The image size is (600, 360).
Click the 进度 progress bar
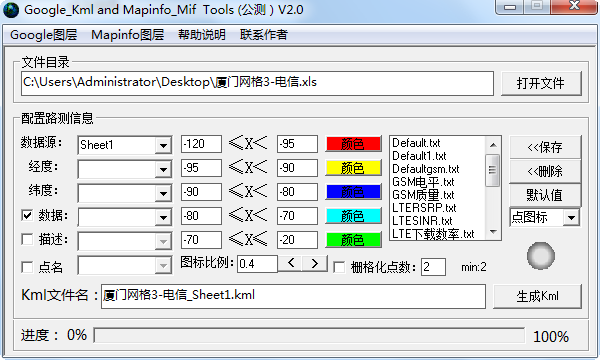(x=309, y=336)
